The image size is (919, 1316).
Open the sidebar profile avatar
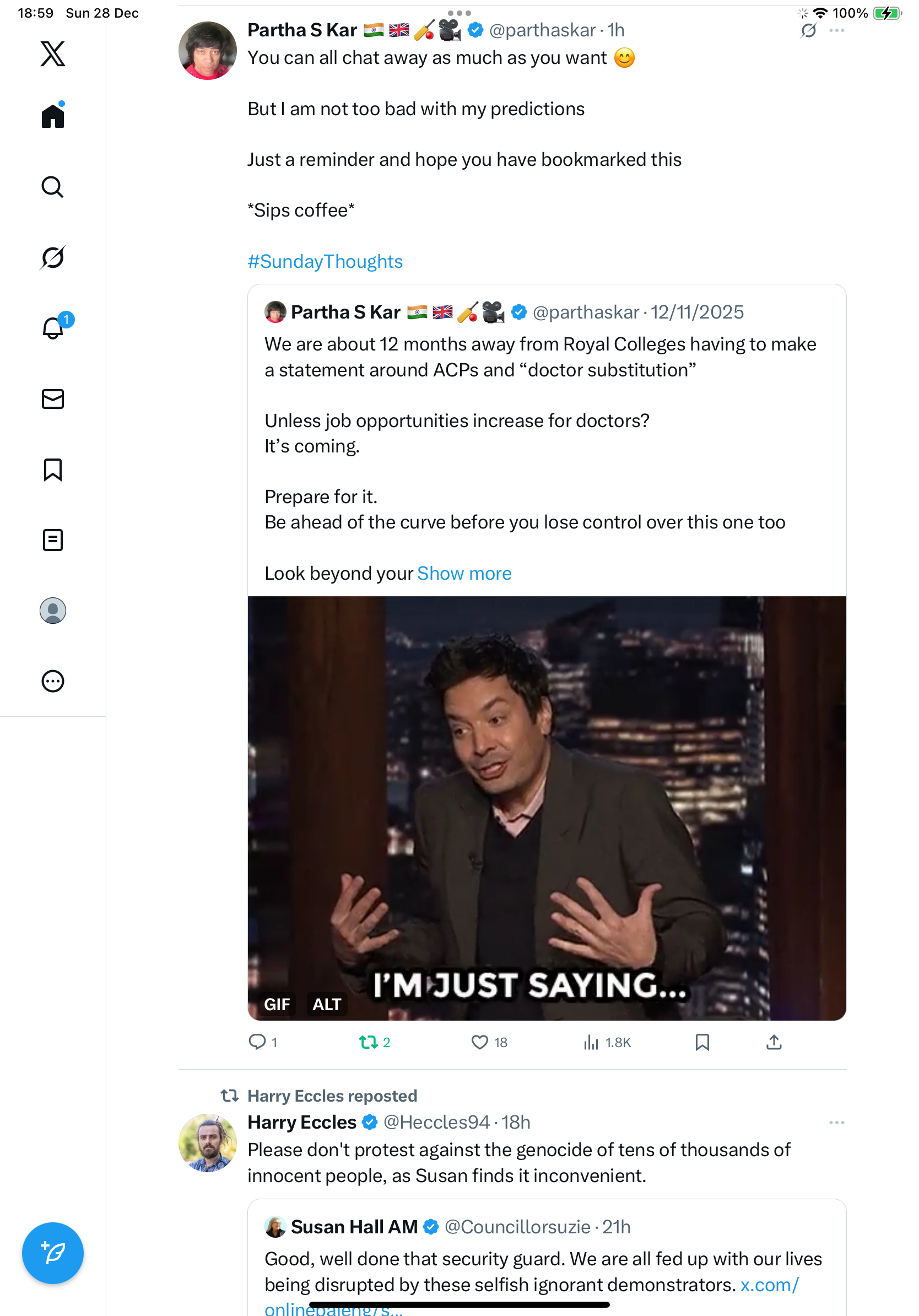coord(53,611)
